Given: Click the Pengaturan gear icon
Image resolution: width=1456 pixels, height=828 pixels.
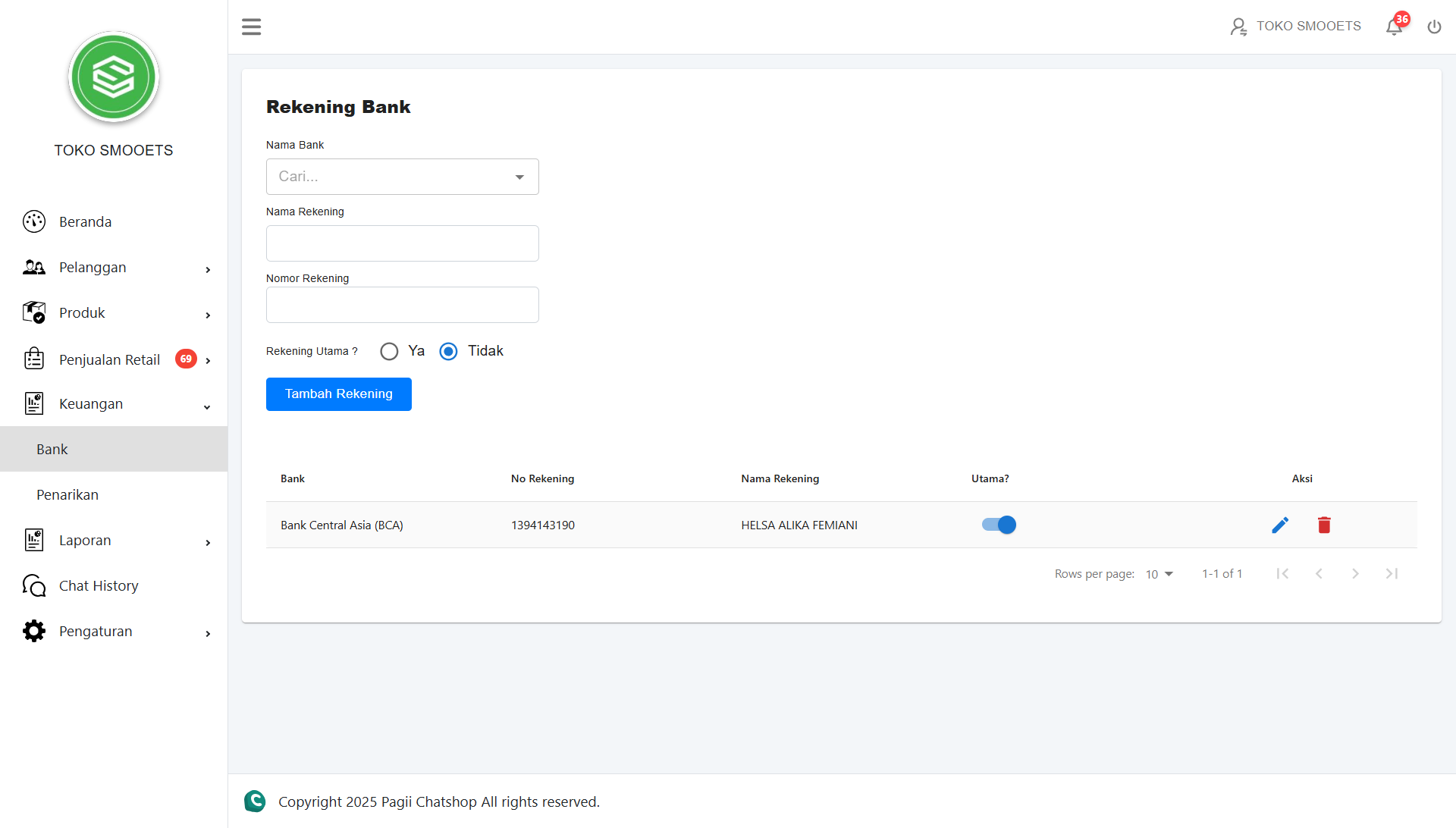Looking at the screenshot, I should 34,631.
